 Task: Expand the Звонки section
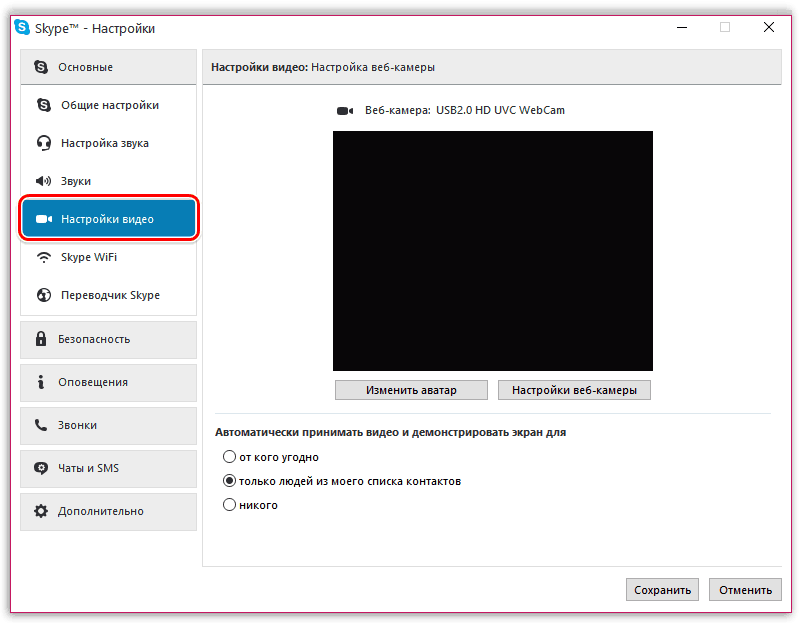tap(108, 426)
